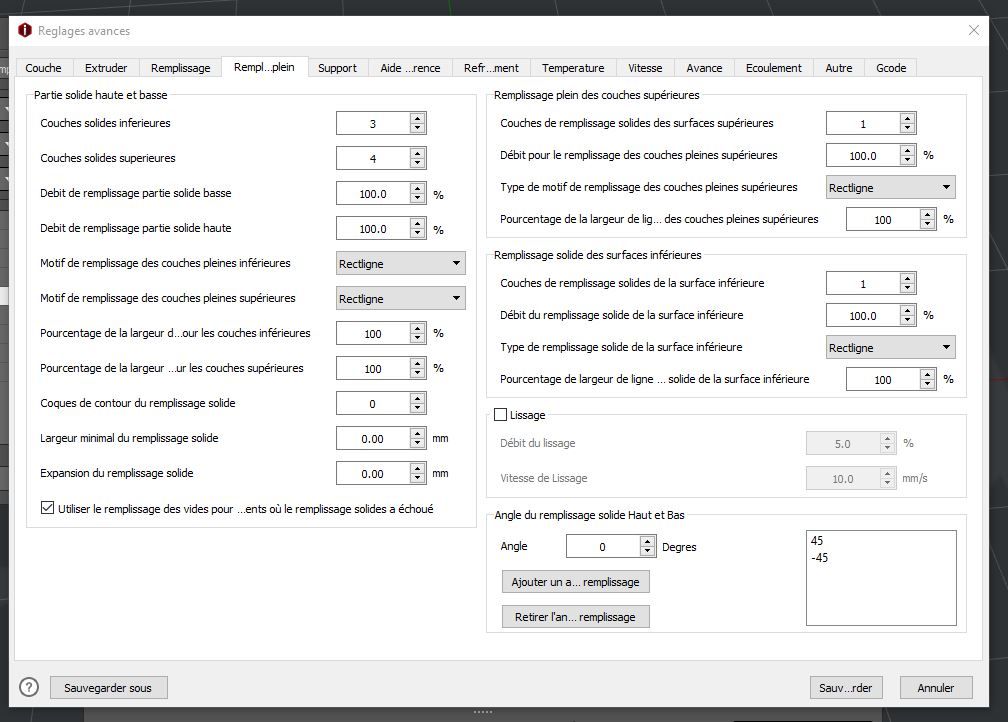Click the Annuler button

[935, 687]
